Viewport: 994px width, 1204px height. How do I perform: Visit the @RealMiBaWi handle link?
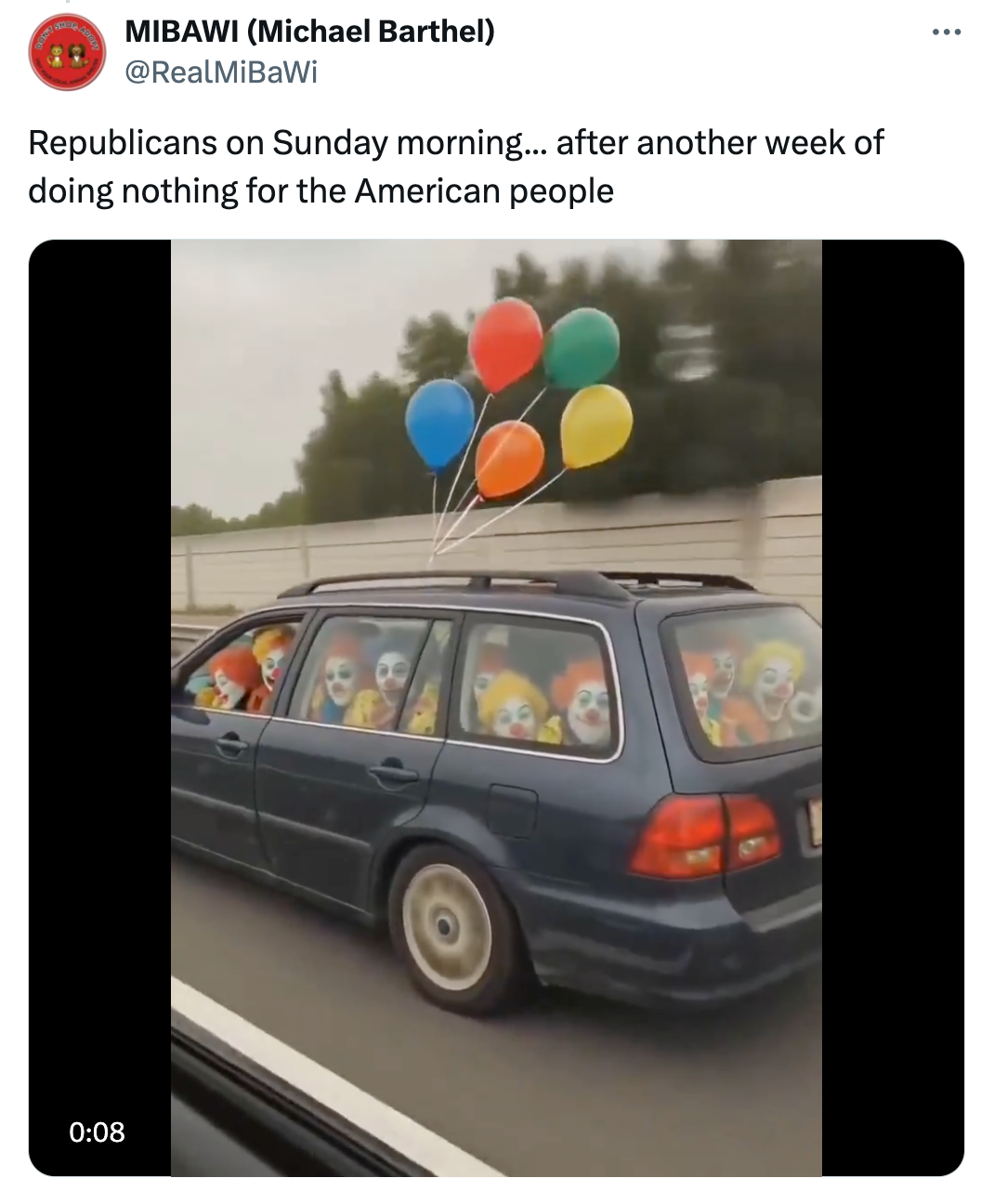tap(221, 72)
